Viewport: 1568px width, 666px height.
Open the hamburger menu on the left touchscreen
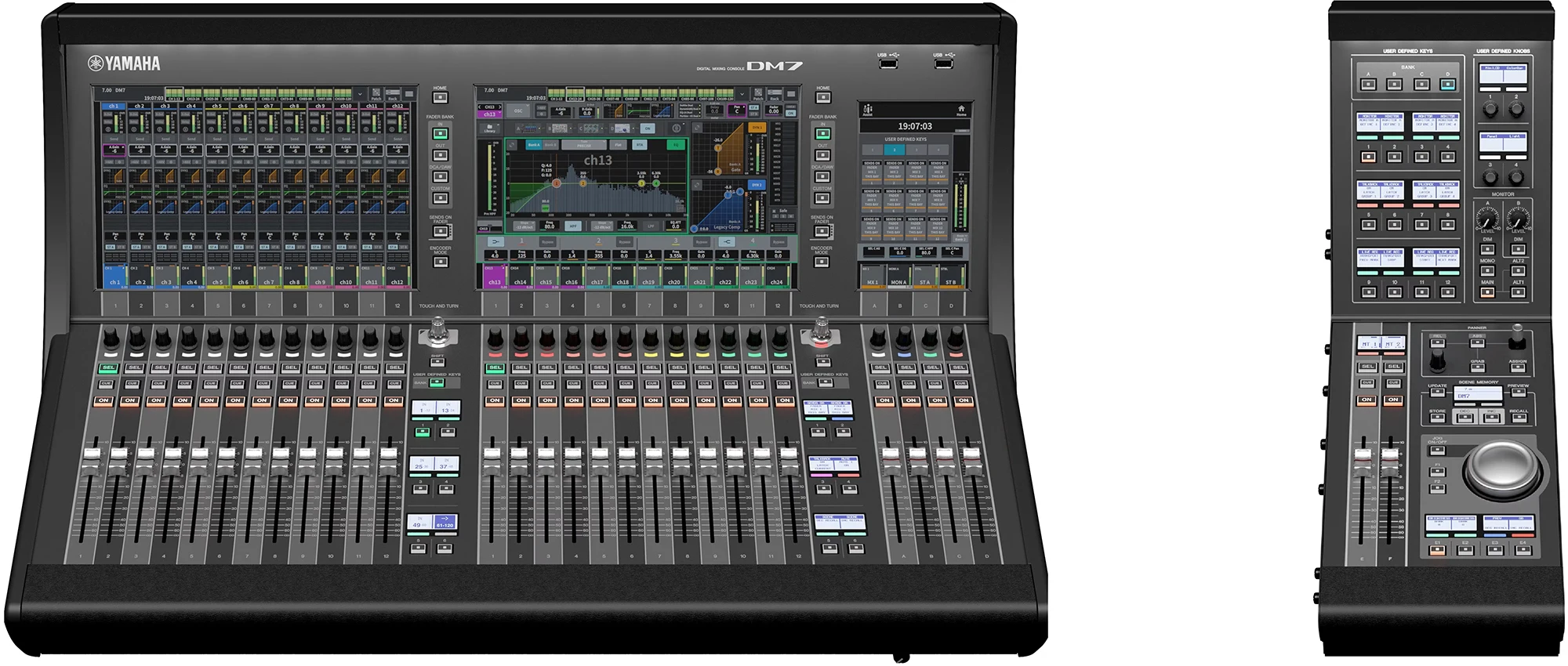(409, 94)
